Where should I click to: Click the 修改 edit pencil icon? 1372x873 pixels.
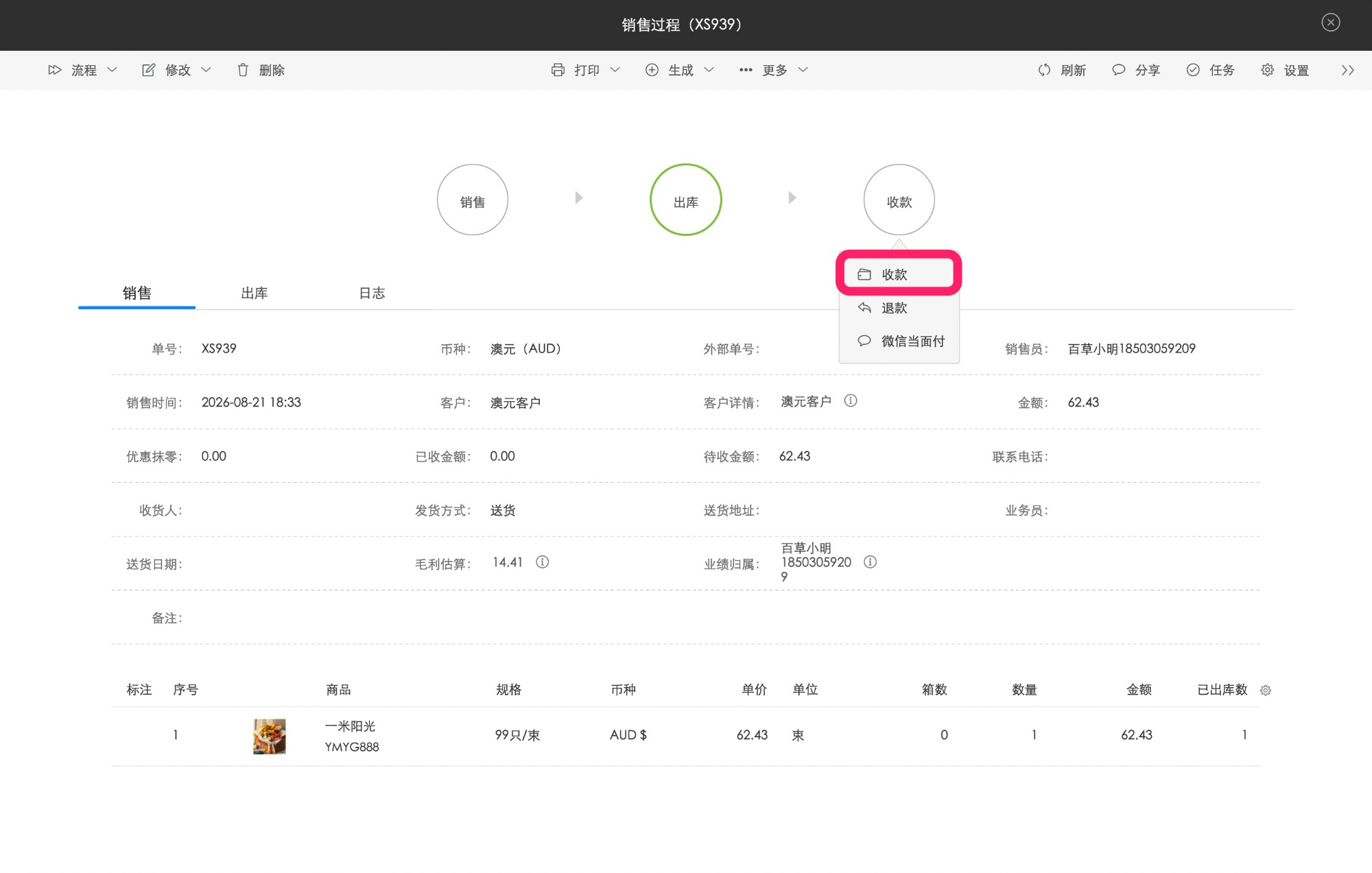(x=148, y=70)
